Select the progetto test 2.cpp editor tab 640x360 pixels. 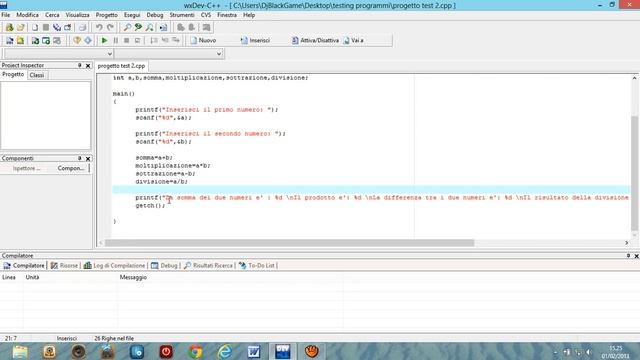(121, 66)
